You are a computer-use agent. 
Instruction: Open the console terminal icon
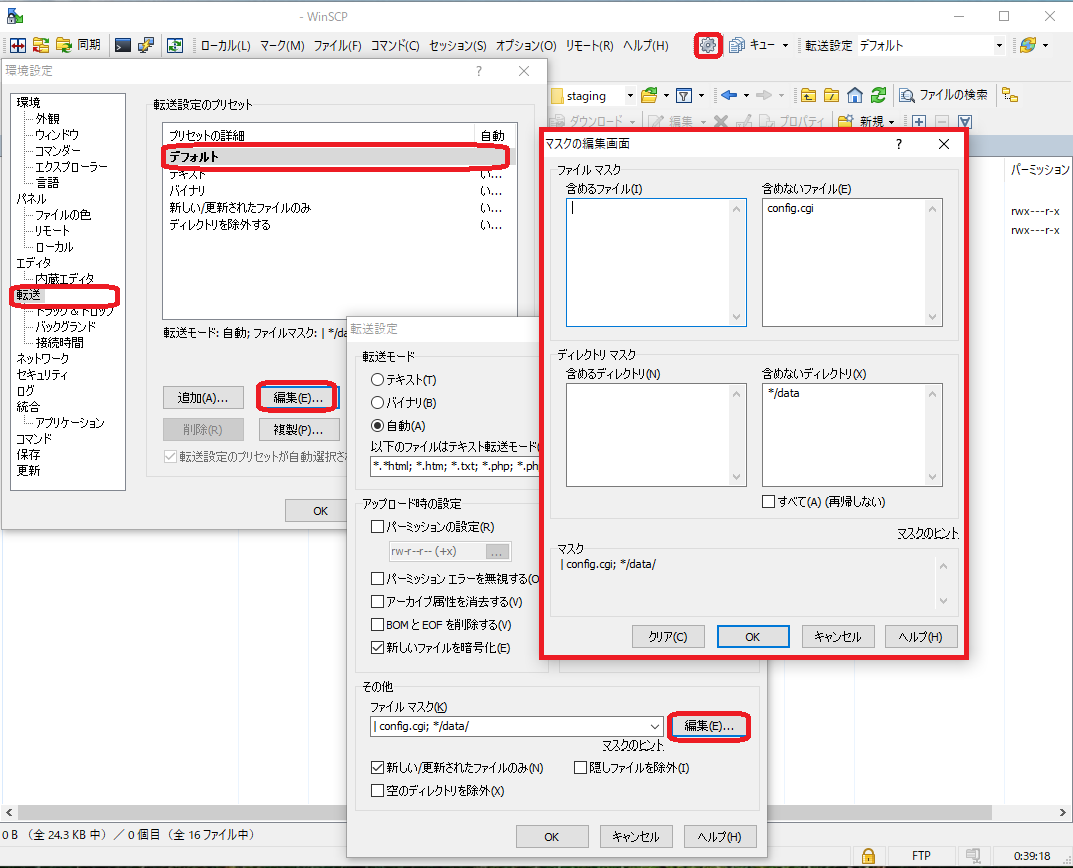pyautogui.click(x=123, y=45)
